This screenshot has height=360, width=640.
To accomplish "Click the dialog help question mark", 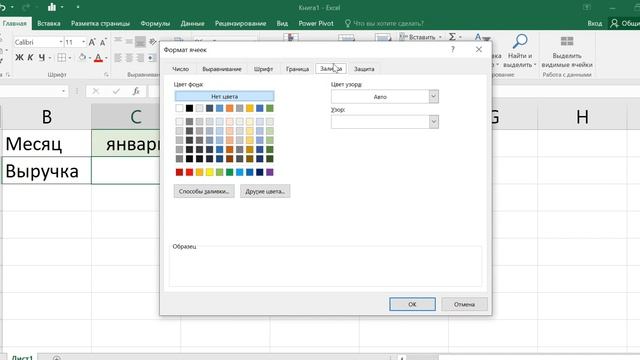I will (x=452, y=49).
